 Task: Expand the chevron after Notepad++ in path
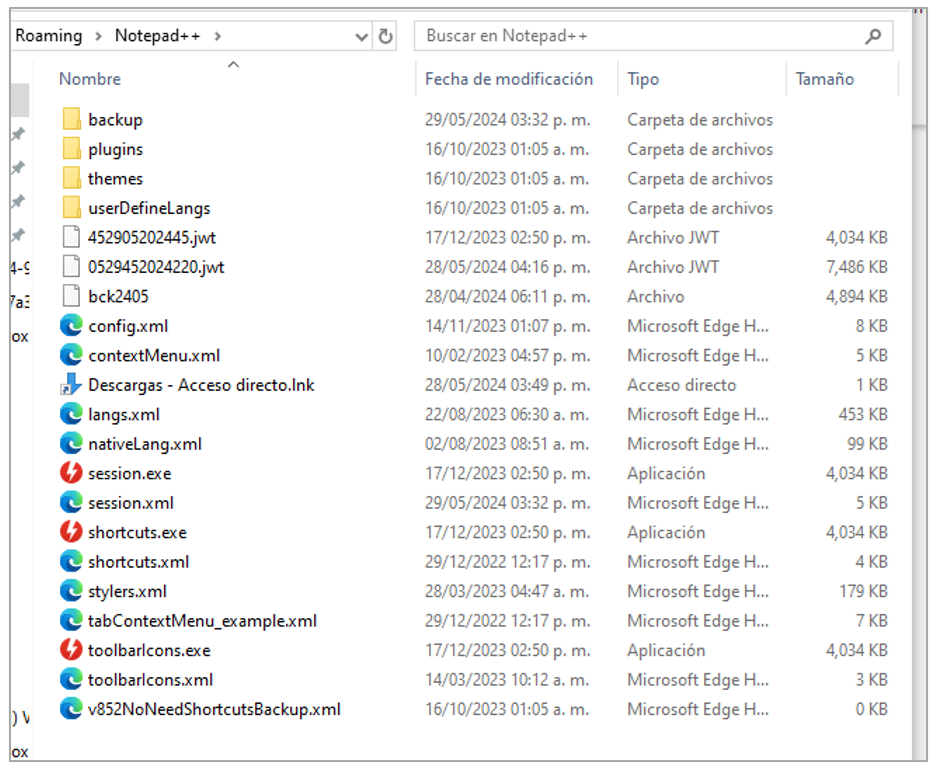point(217,36)
